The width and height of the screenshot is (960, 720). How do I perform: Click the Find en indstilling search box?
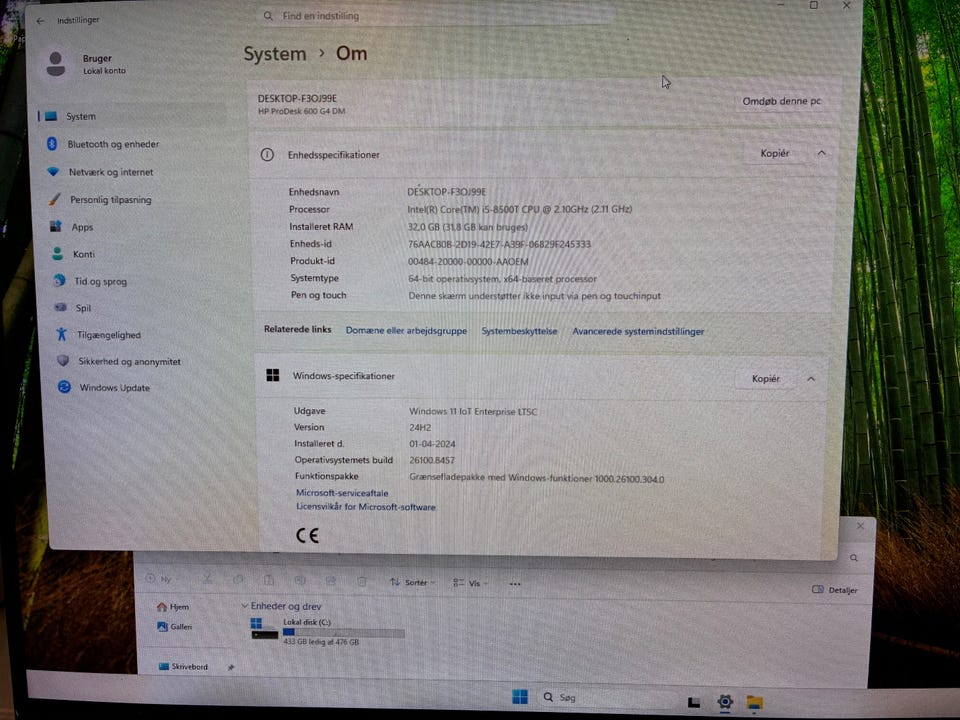[436, 17]
